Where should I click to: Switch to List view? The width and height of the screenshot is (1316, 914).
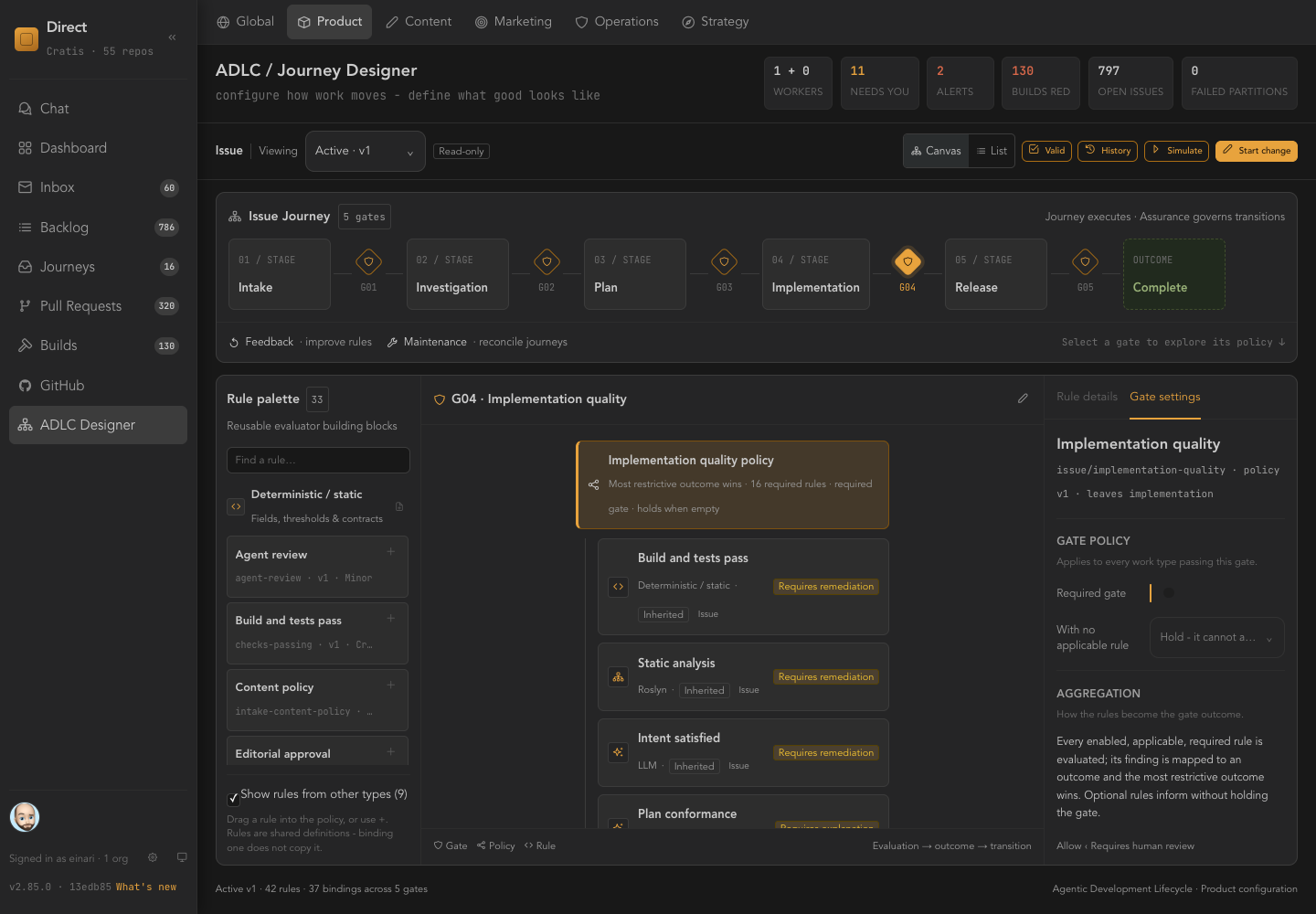pyautogui.click(x=992, y=151)
